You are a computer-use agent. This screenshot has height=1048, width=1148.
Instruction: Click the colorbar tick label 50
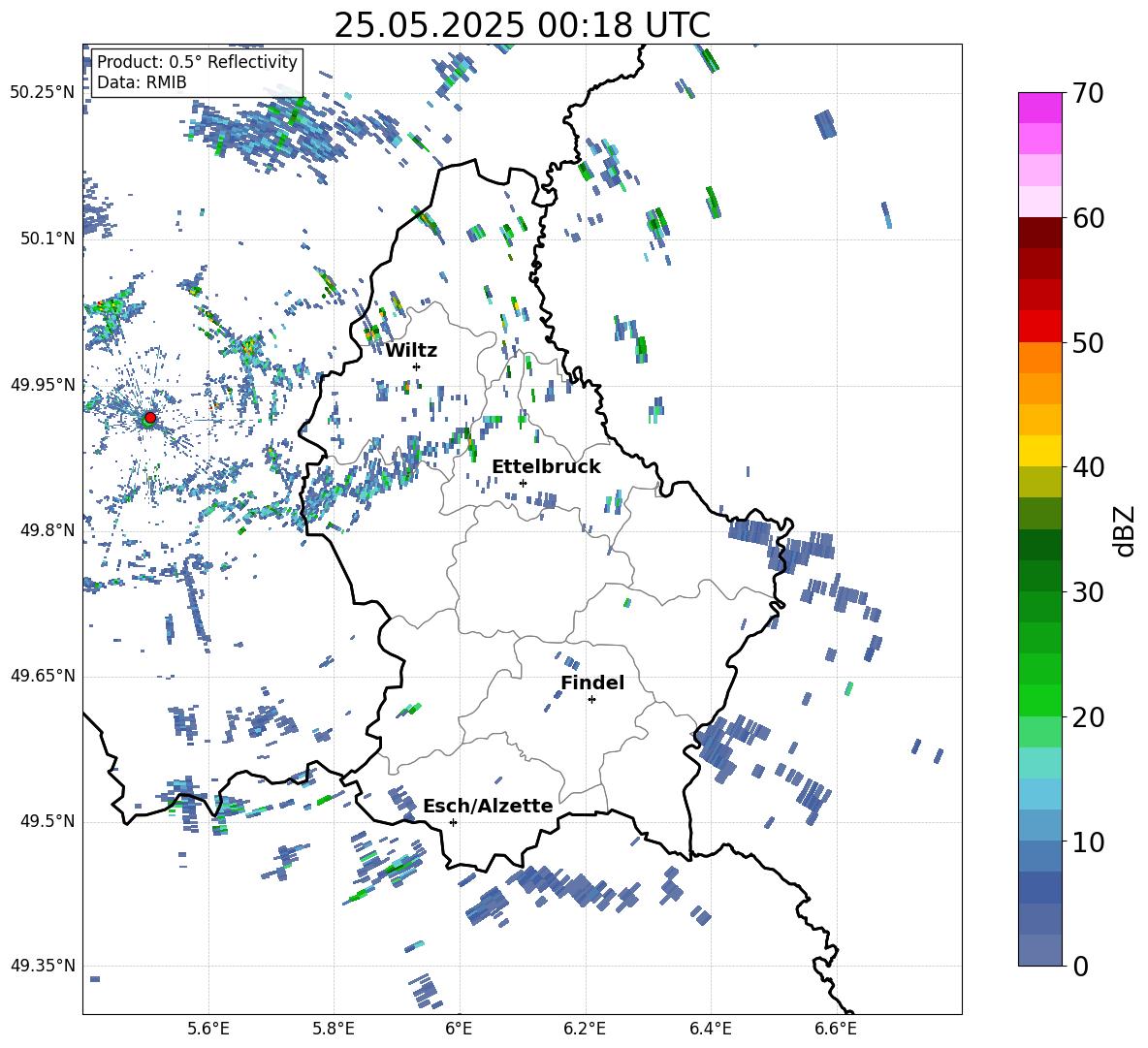pos(1088,343)
